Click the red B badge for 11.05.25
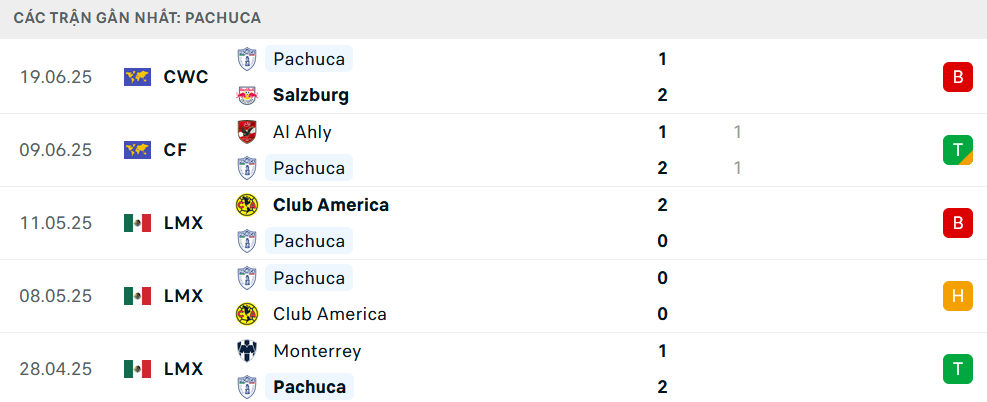Image resolution: width=987 pixels, height=402 pixels. tap(957, 223)
